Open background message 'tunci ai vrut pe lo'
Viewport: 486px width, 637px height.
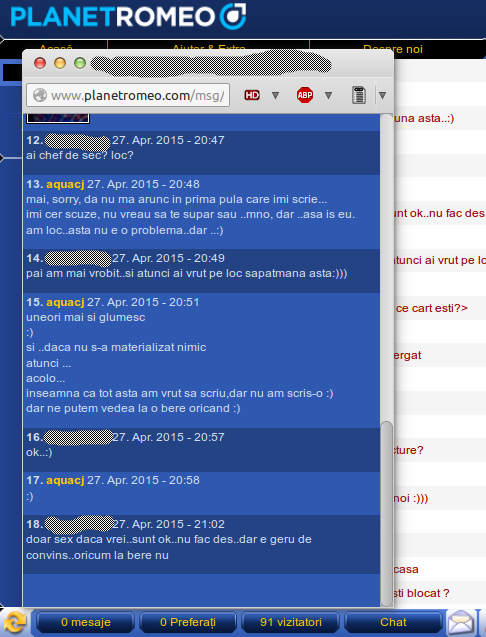(x=439, y=260)
